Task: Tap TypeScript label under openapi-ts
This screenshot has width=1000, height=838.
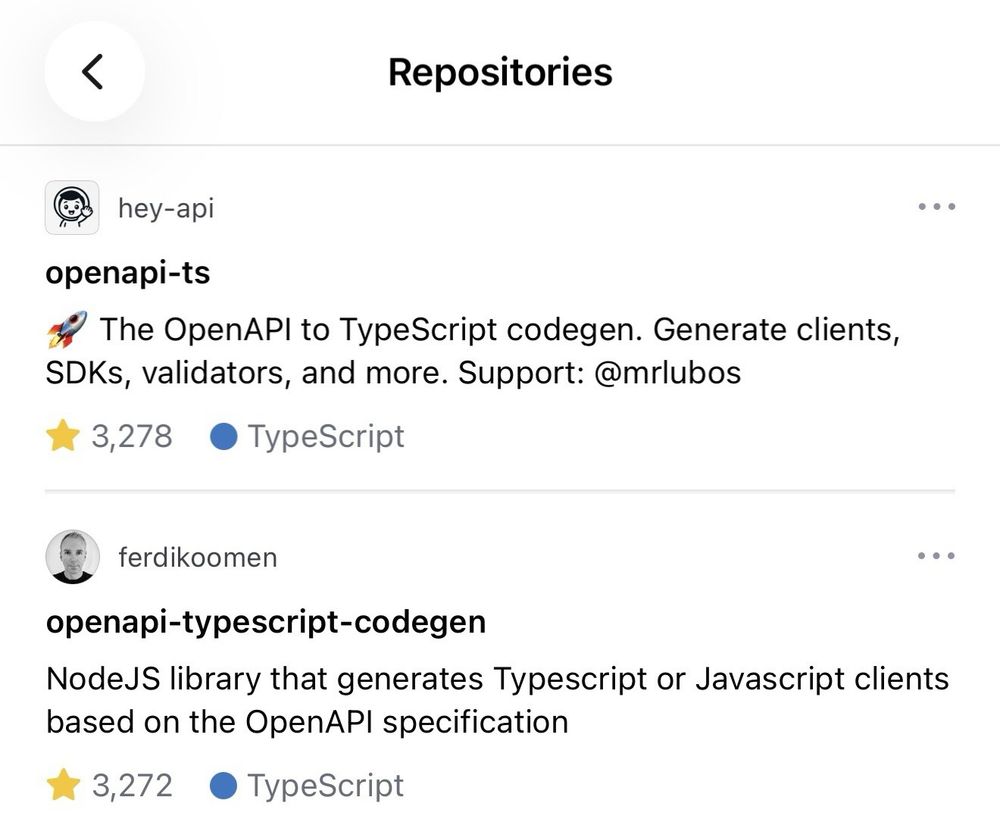Action: pyautogui.click(x=326, y=436)
